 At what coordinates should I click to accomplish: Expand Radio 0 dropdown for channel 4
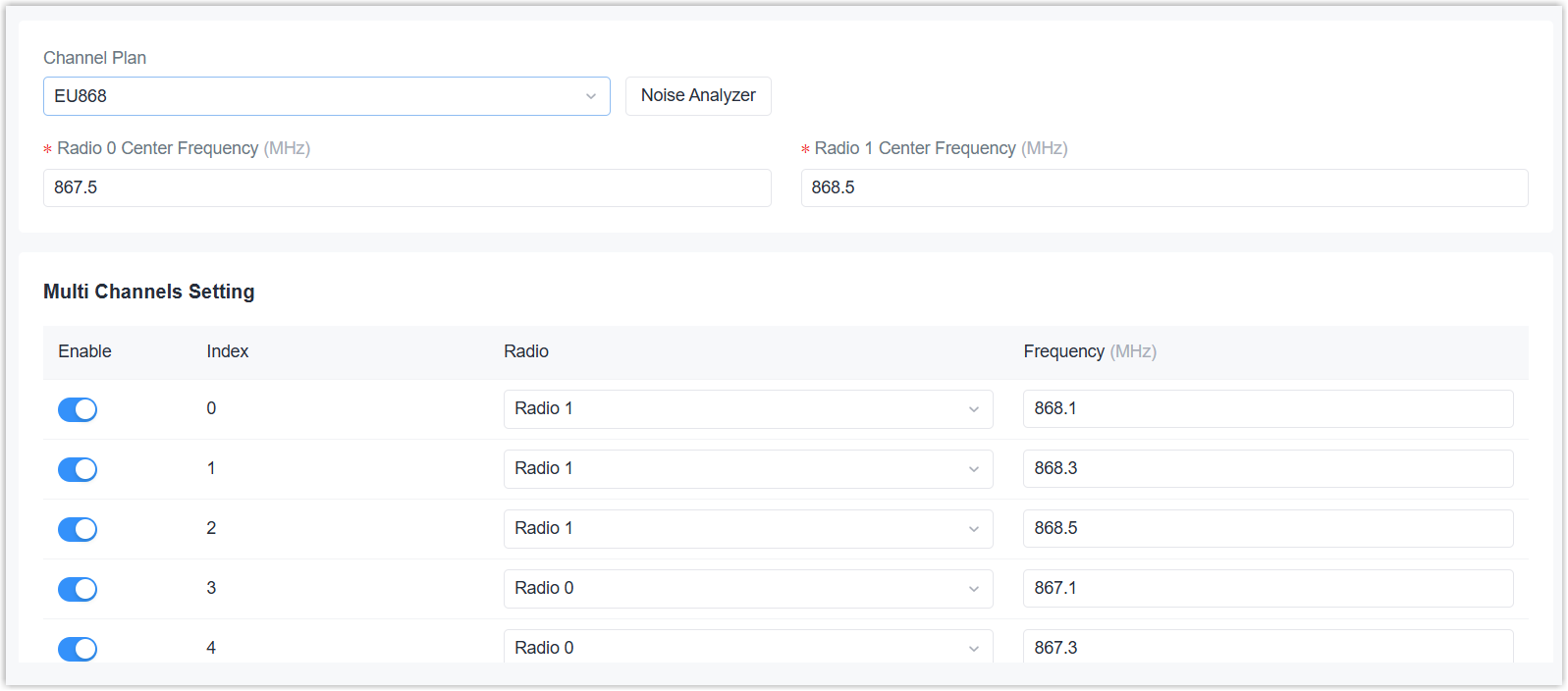(x=747, y=647)
